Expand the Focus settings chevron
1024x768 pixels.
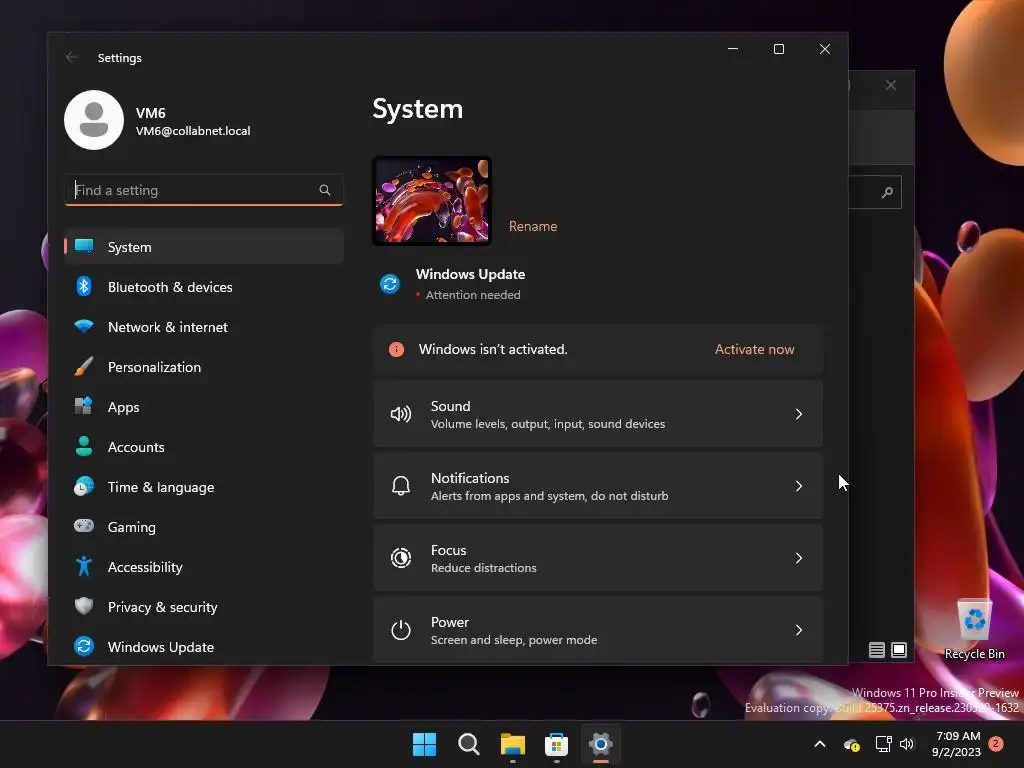pos(799,558)
